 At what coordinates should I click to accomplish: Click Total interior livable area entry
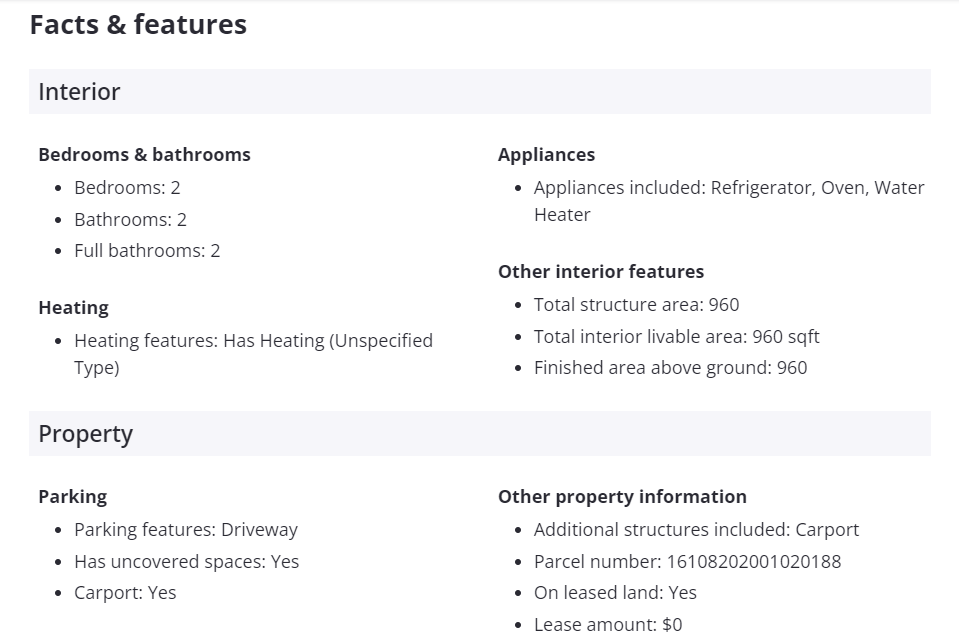coord(676,337)
